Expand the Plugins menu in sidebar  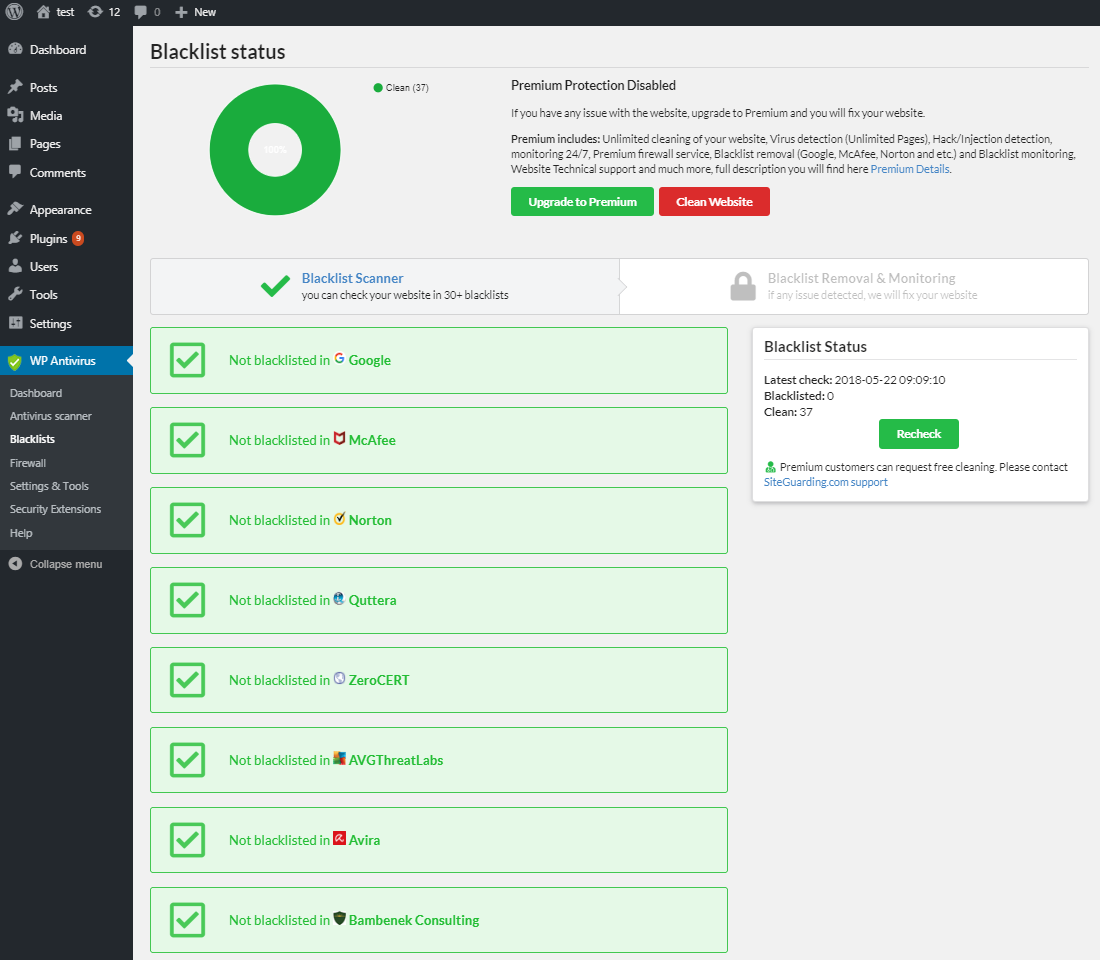coord(48,239)
